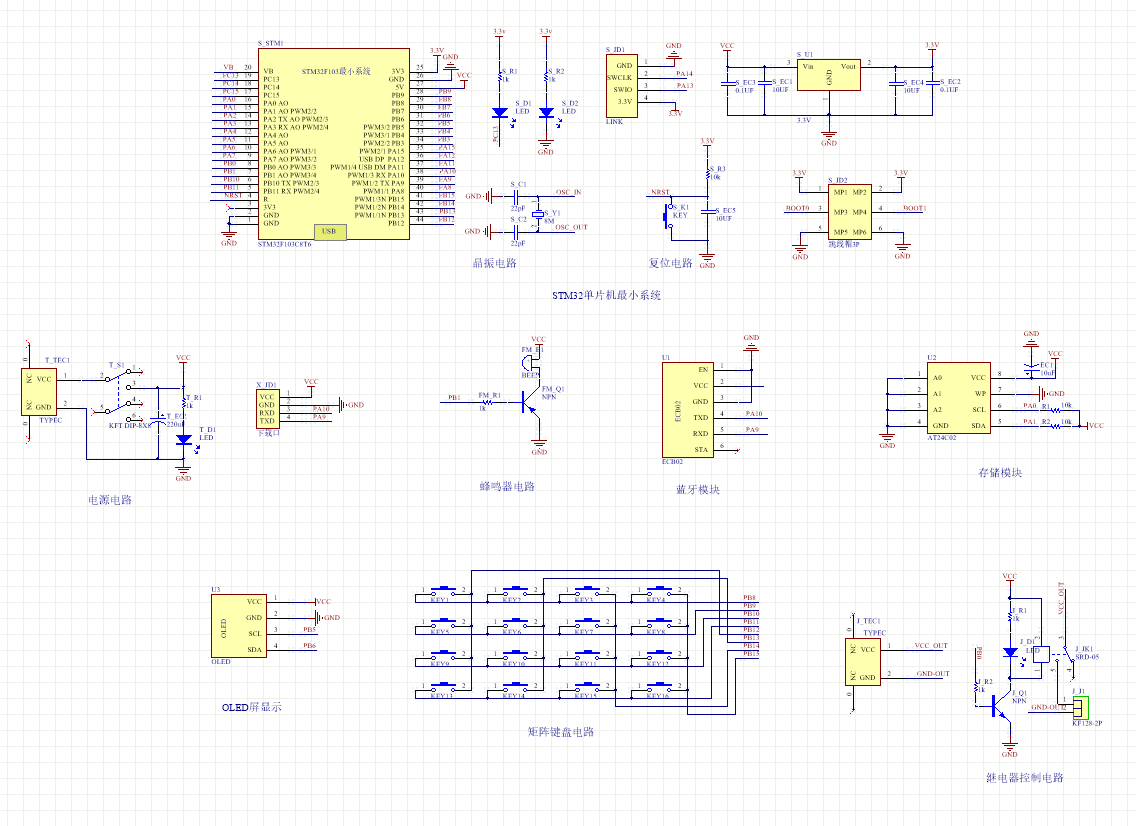Select the FM_Q1 NPN transistor
The image size is (1136, 826).
point(530,402)
